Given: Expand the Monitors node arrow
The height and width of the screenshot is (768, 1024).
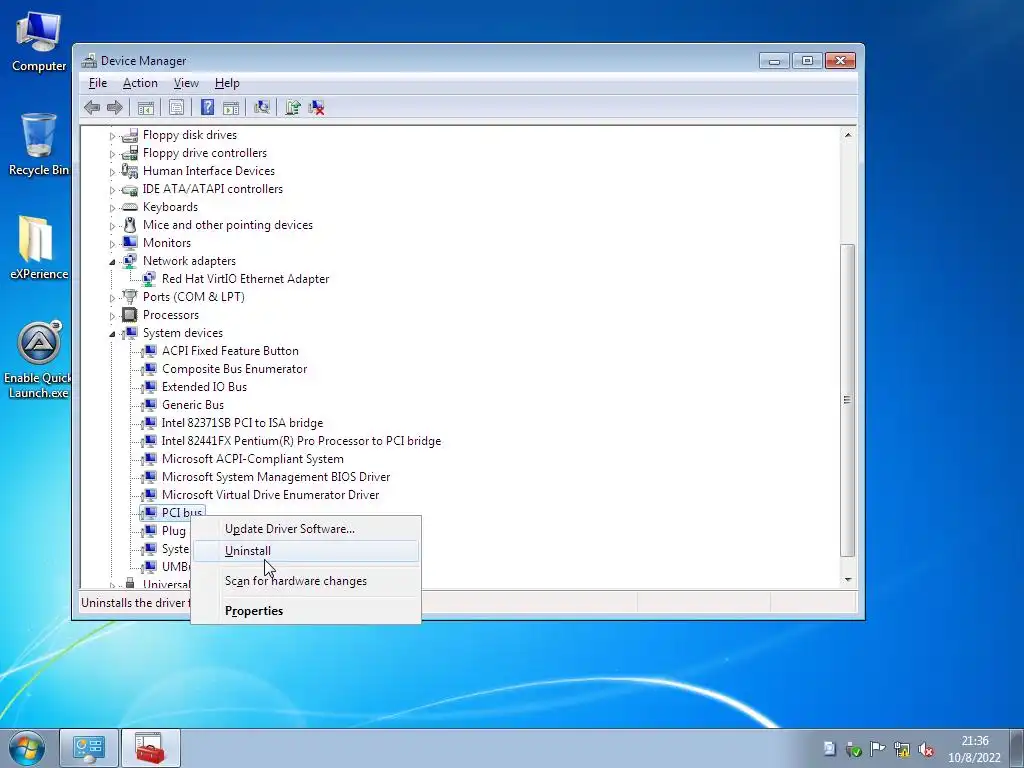Looking at the screenshot, I should [x=112, y=244].
